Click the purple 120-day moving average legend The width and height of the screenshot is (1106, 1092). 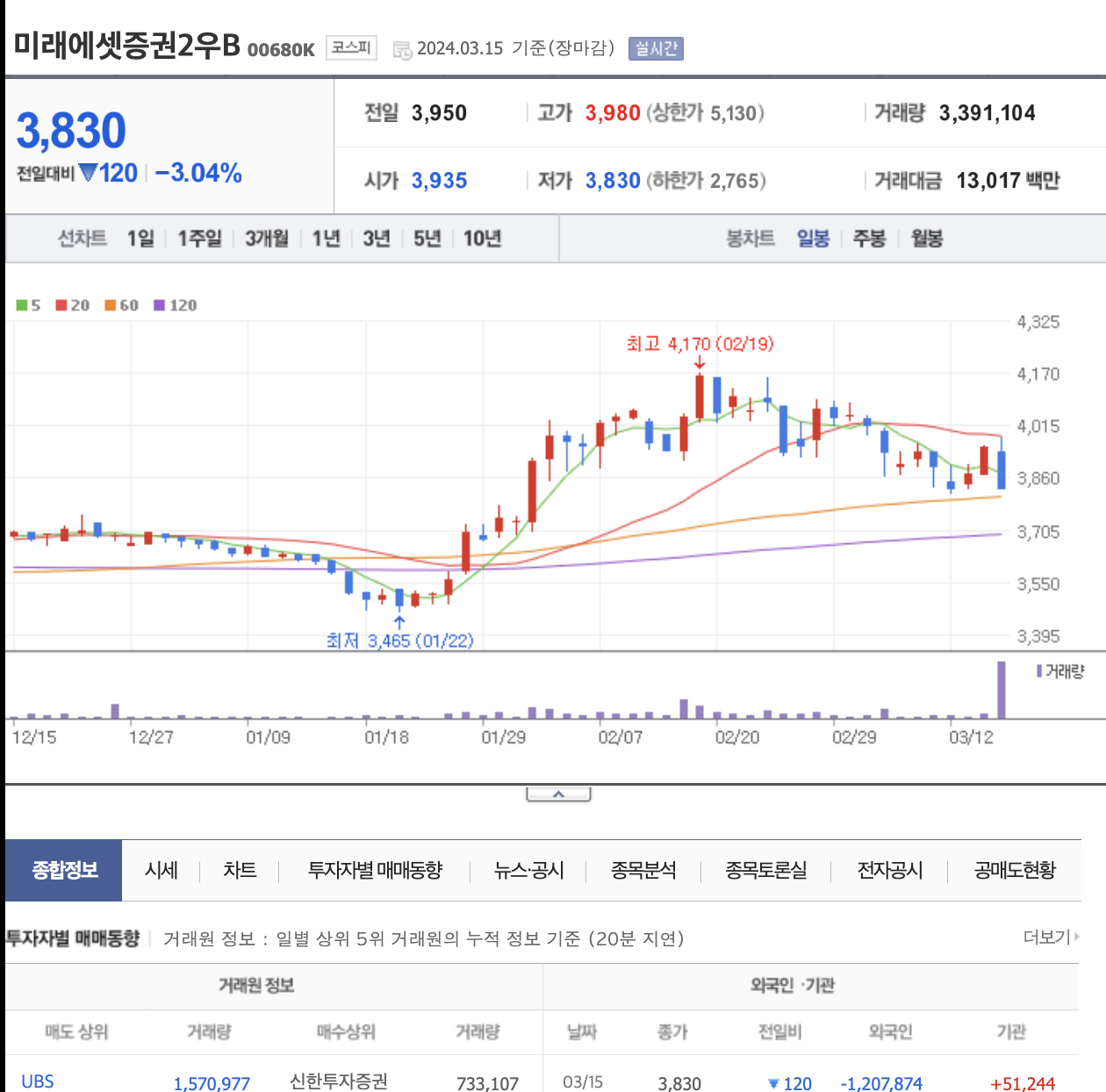[176, 305]
